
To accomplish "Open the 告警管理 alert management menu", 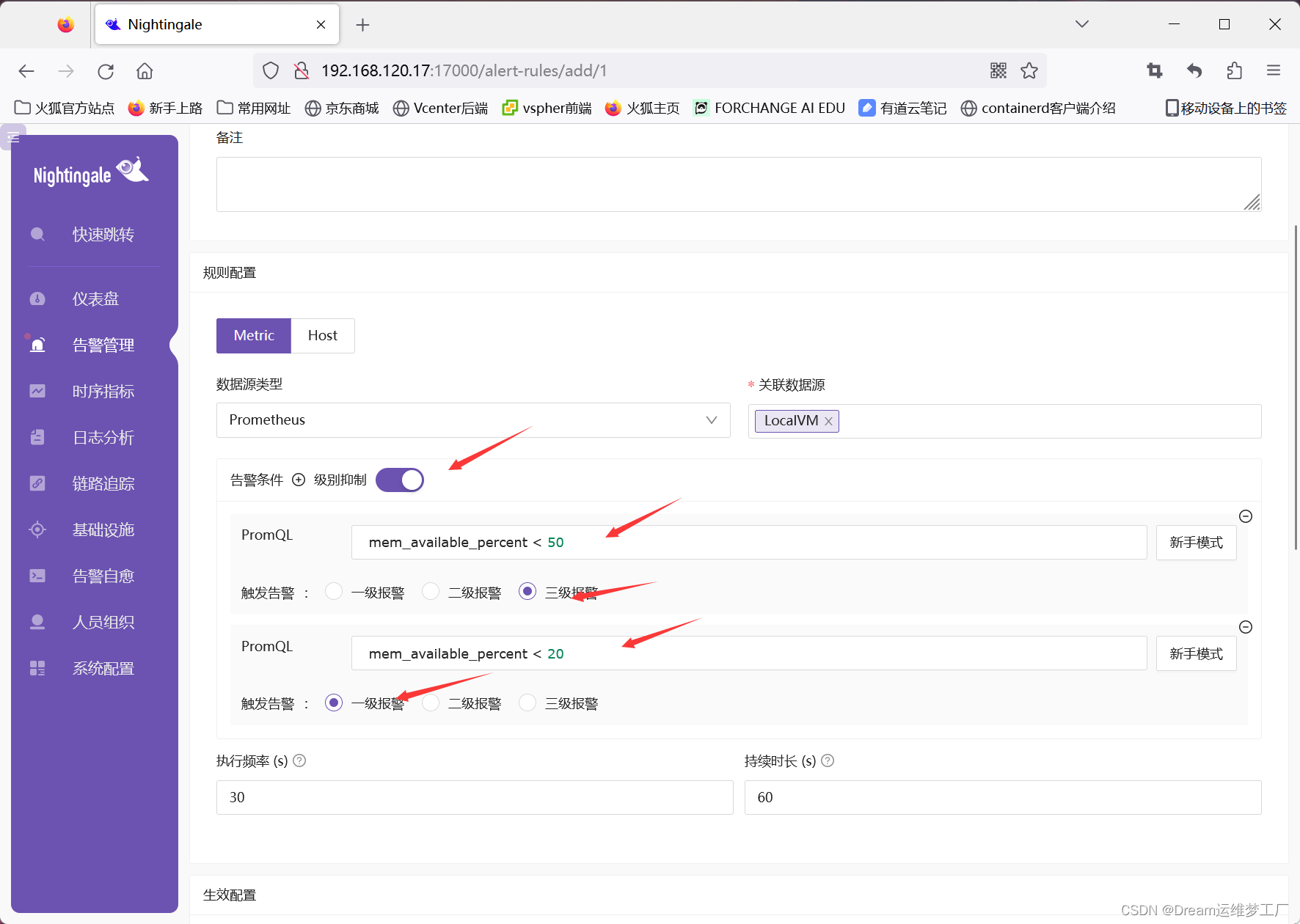I will pos(103,345).
